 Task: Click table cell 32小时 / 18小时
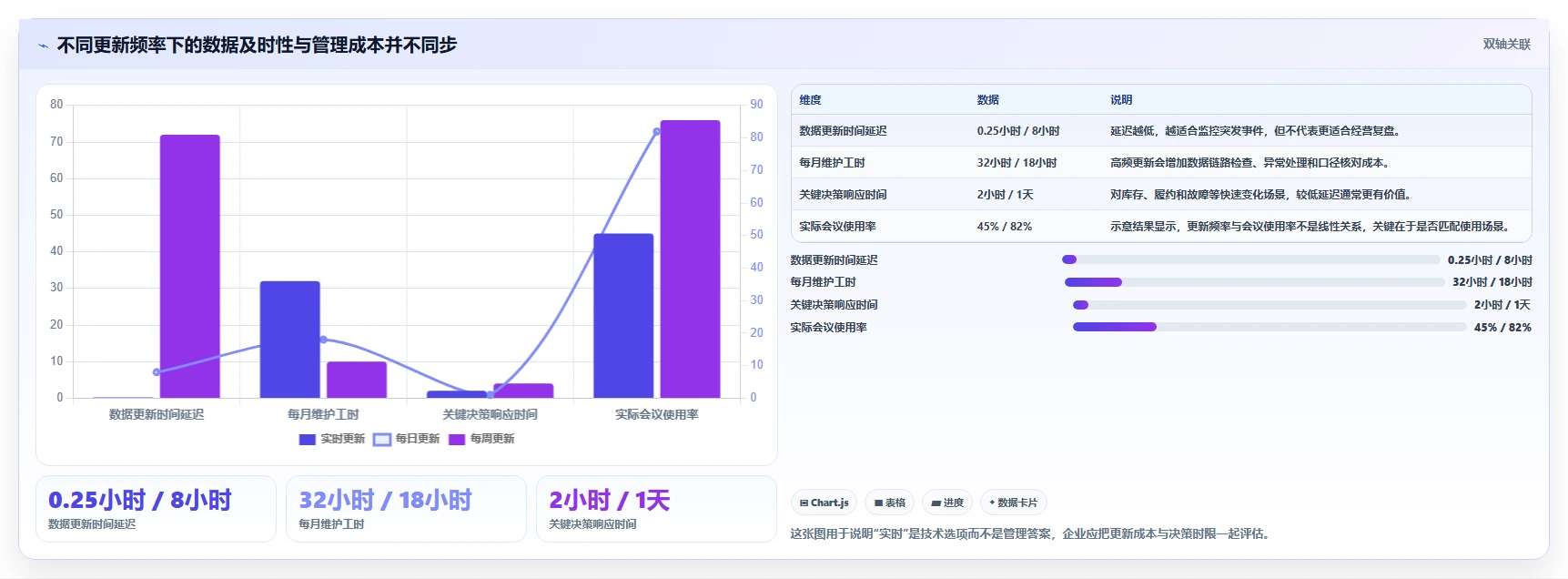click(1017, 163)
